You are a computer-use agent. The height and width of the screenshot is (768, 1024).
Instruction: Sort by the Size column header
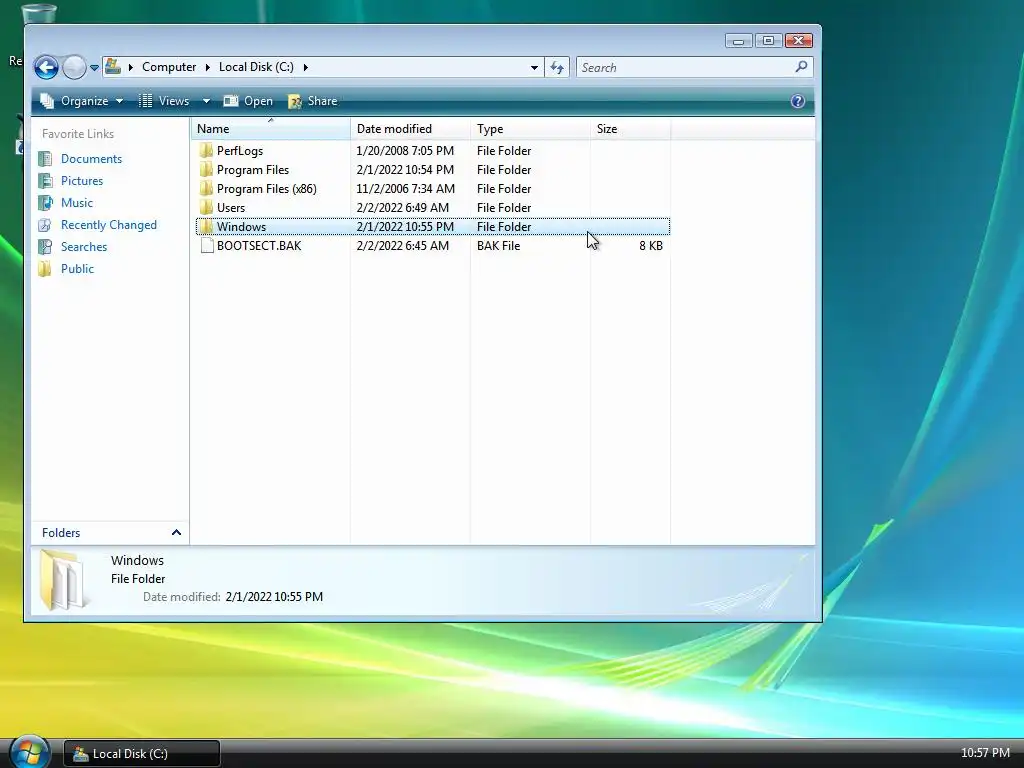[630, 129]
